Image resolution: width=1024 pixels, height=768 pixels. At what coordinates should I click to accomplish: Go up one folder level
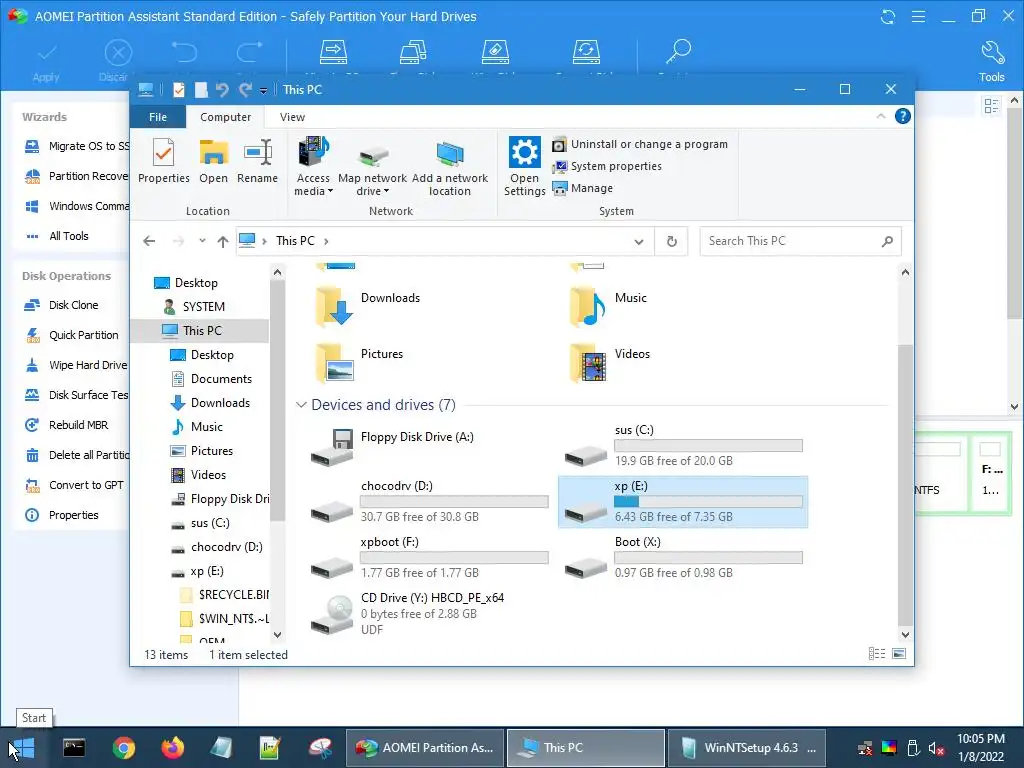pyautogui.click(x=223, y=241)
